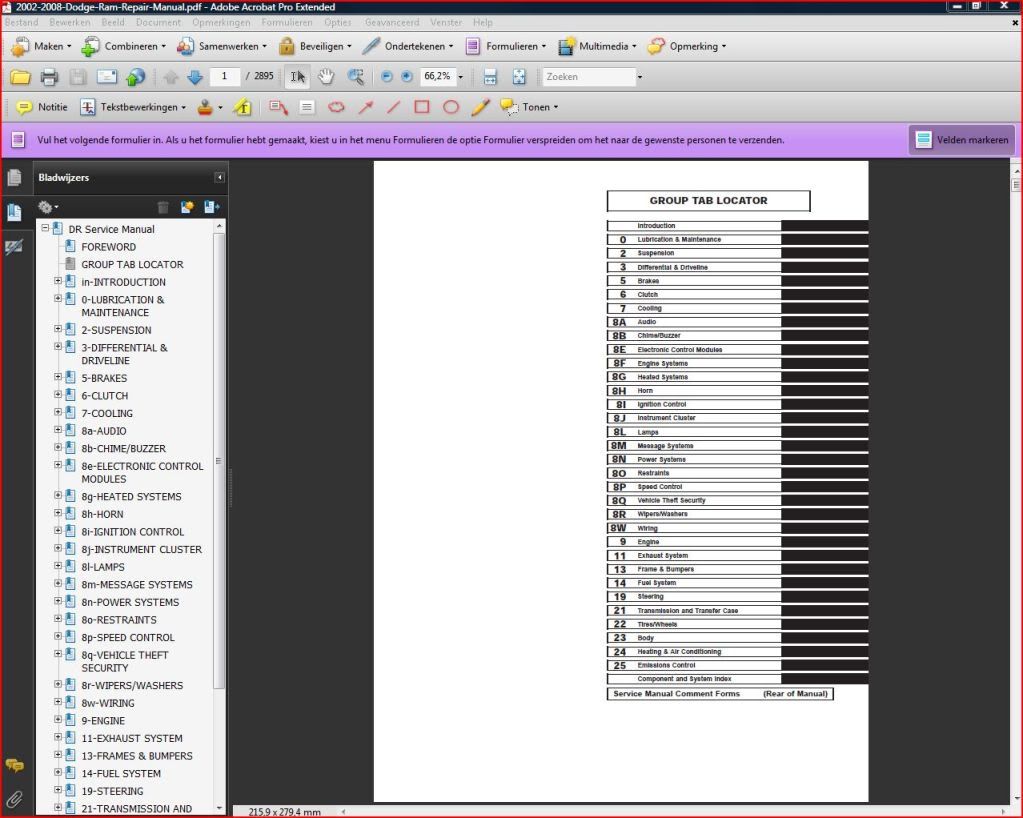The height and width of the screenshot is (818, 1023).
Task: Select the 8w-WIRING bookmark
Action: 108,703
